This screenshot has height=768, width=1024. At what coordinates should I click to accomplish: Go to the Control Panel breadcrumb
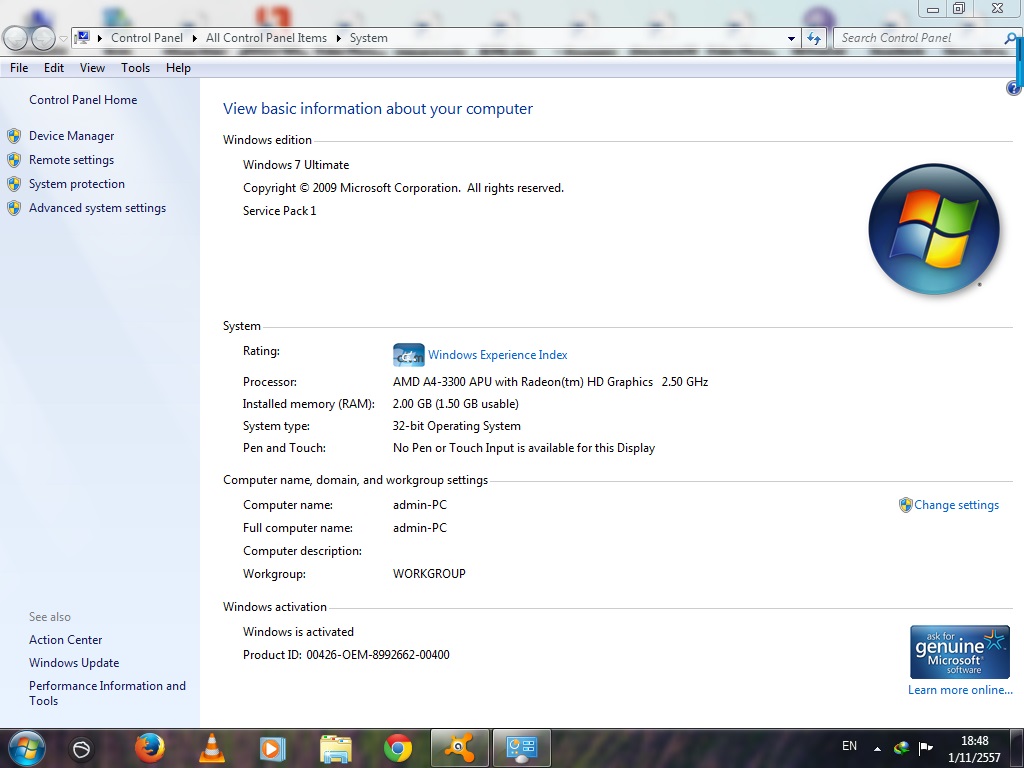pyautogui.click(x=147, y=38)
